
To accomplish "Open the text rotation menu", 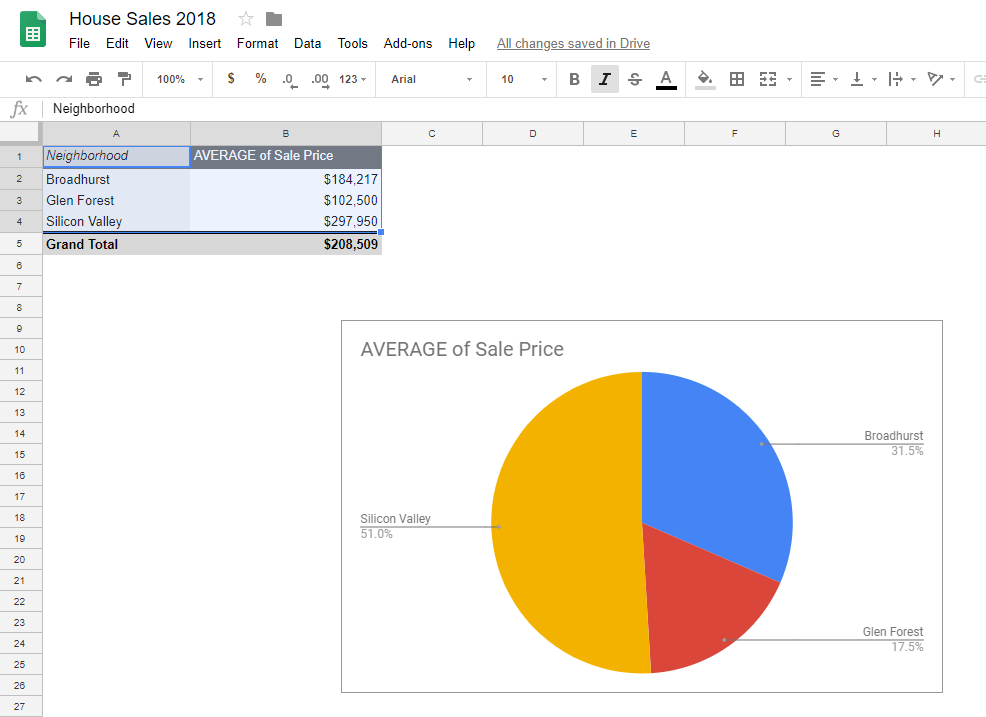I will pos(935,79).
